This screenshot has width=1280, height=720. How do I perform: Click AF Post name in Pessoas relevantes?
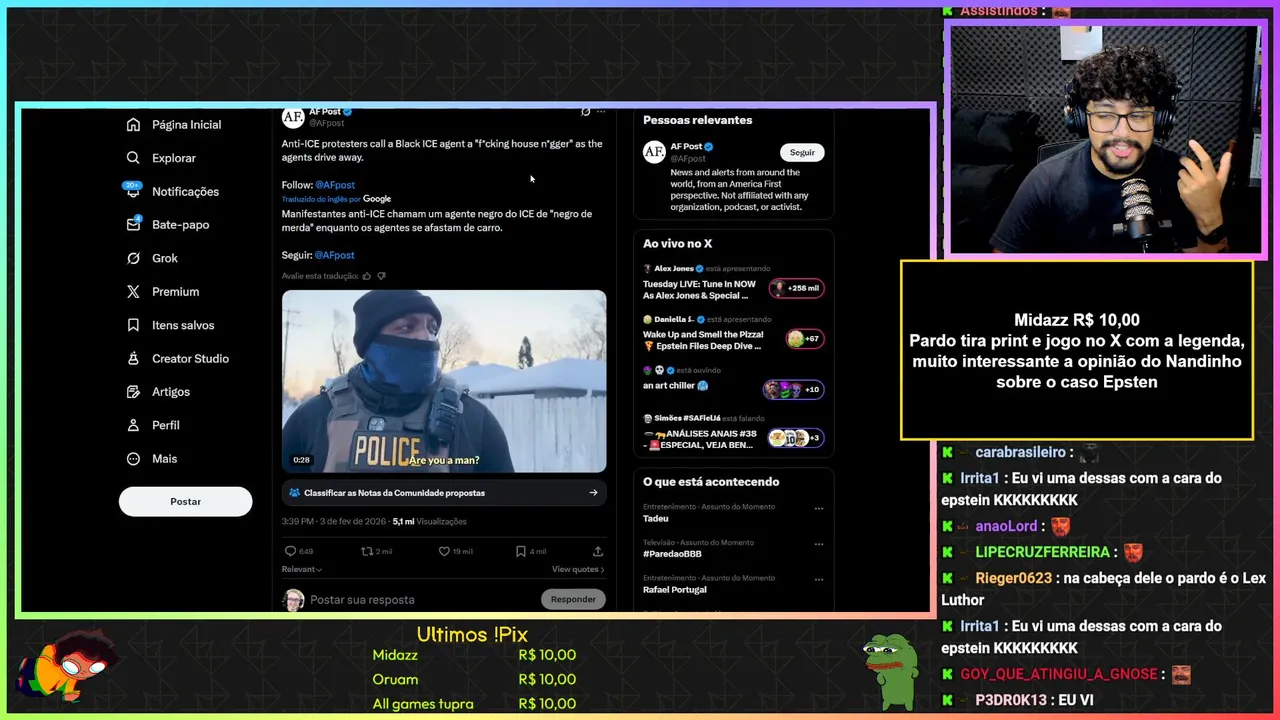click(x=686, y=147)
